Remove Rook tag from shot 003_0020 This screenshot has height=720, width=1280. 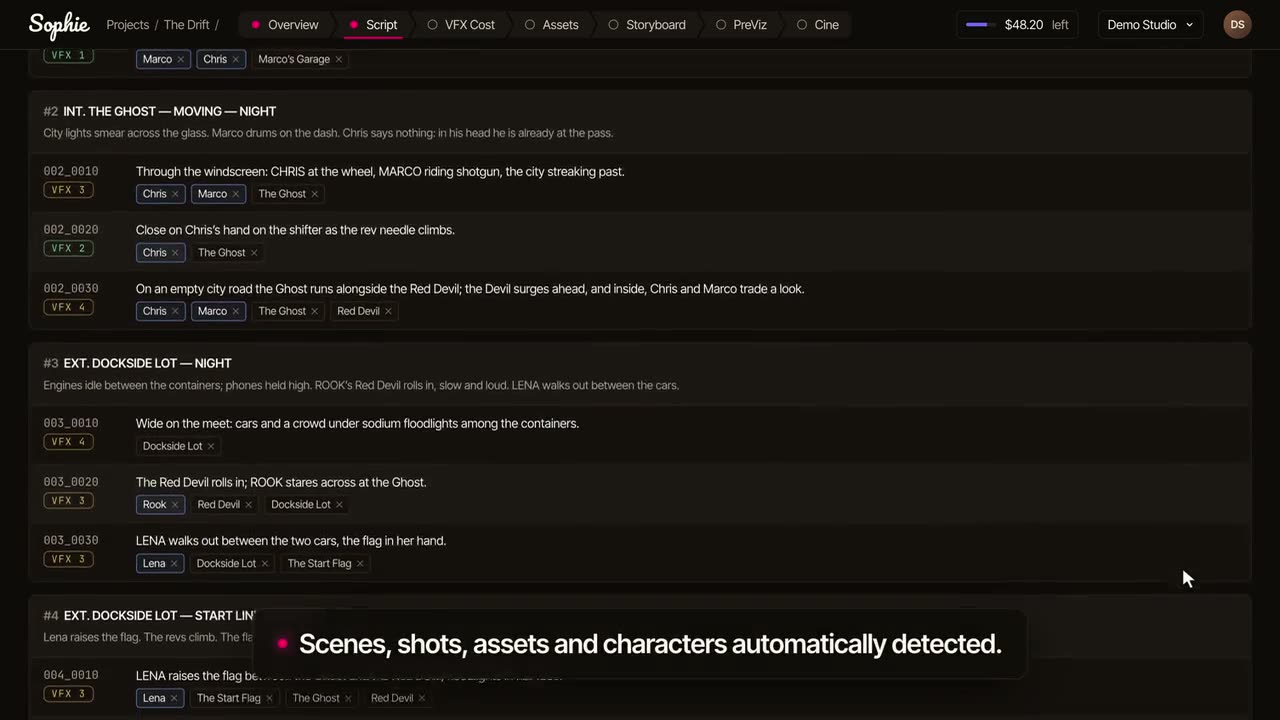point(175,505)
